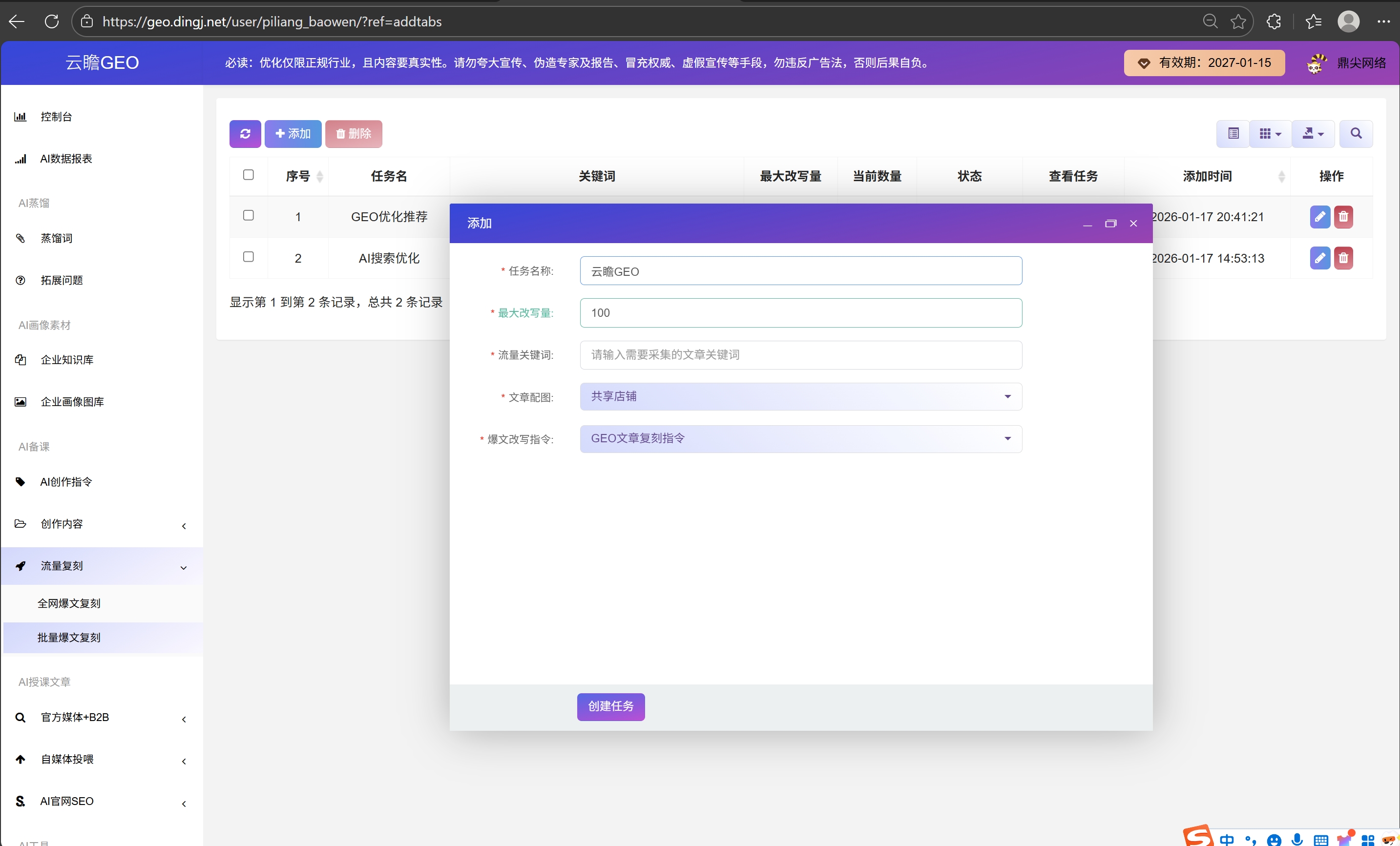1400x846 pixels.
Task: Select 企业知识库 in the sidebar
Action: click(x=67, y=360)
